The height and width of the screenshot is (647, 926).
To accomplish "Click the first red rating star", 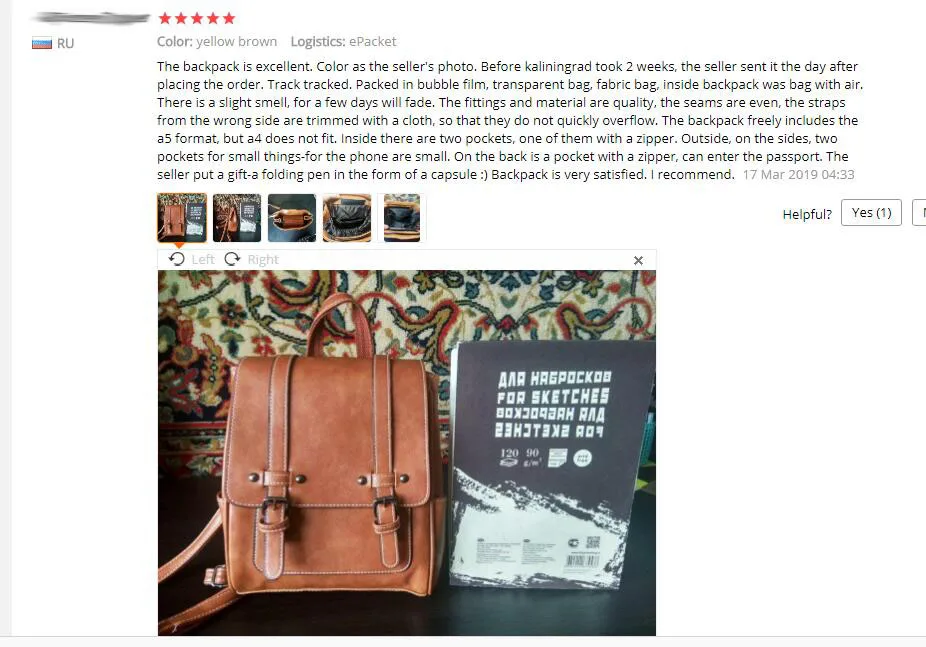I will [x=165, y=18].
